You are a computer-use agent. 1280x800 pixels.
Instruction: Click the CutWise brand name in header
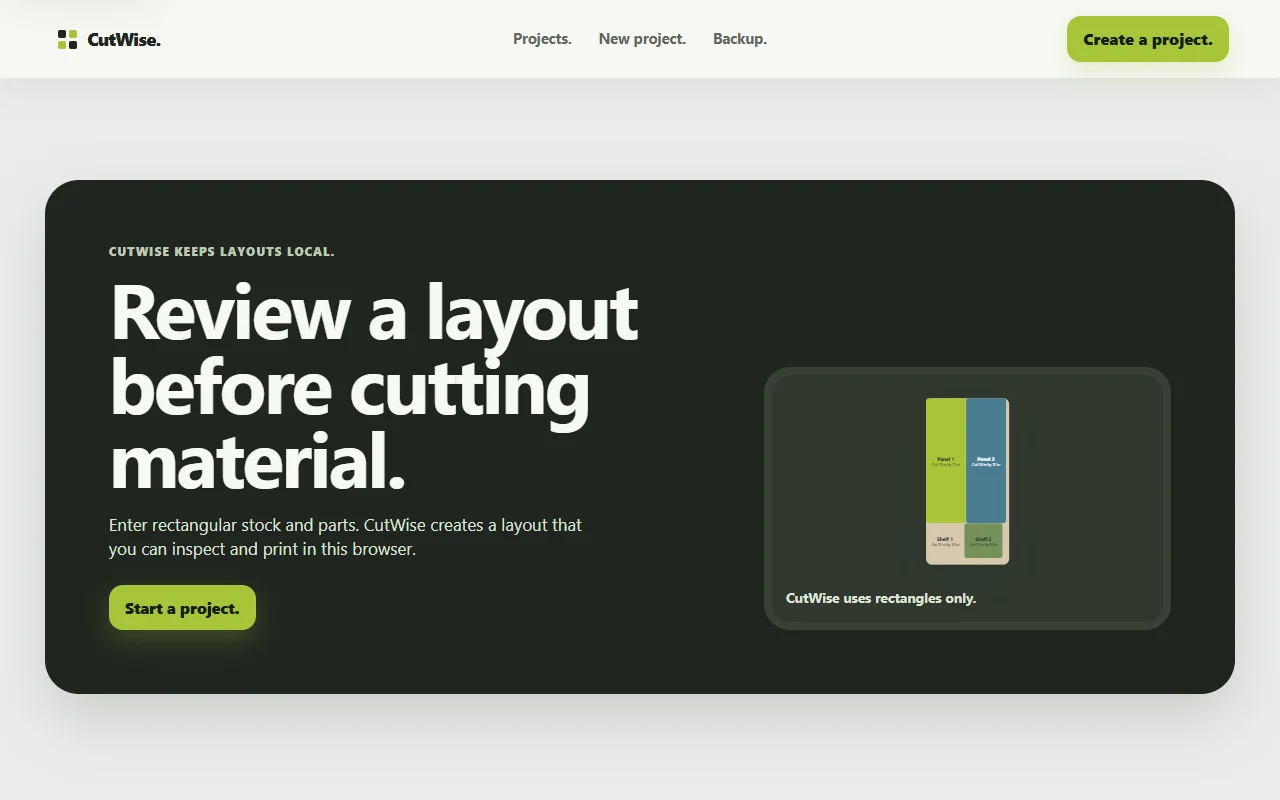tap(124, 40)
